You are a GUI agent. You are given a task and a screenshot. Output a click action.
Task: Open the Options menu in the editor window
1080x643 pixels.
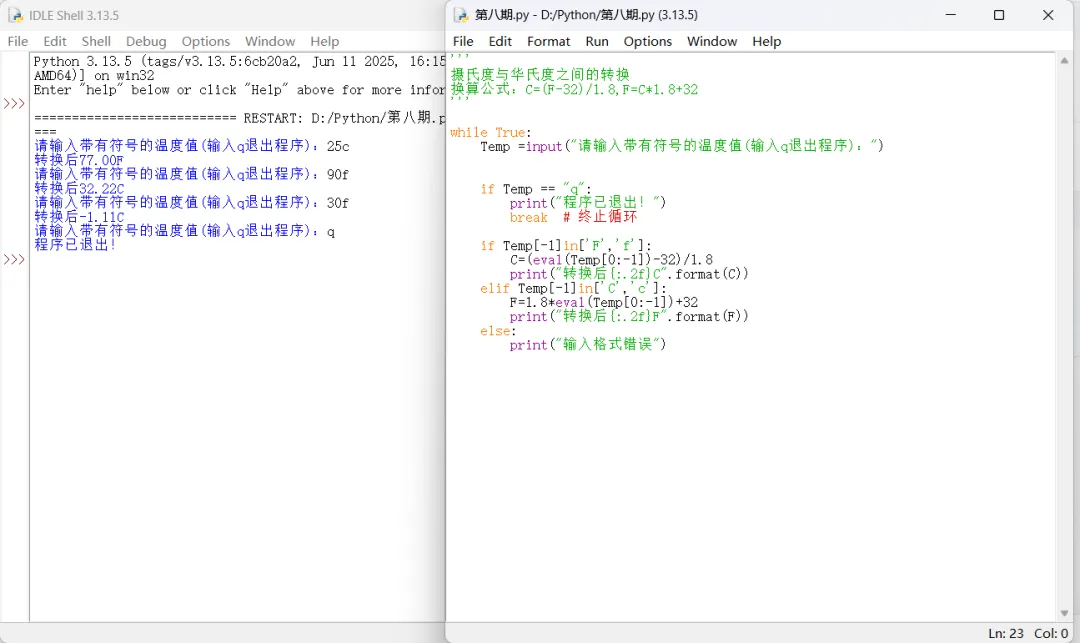647,41
